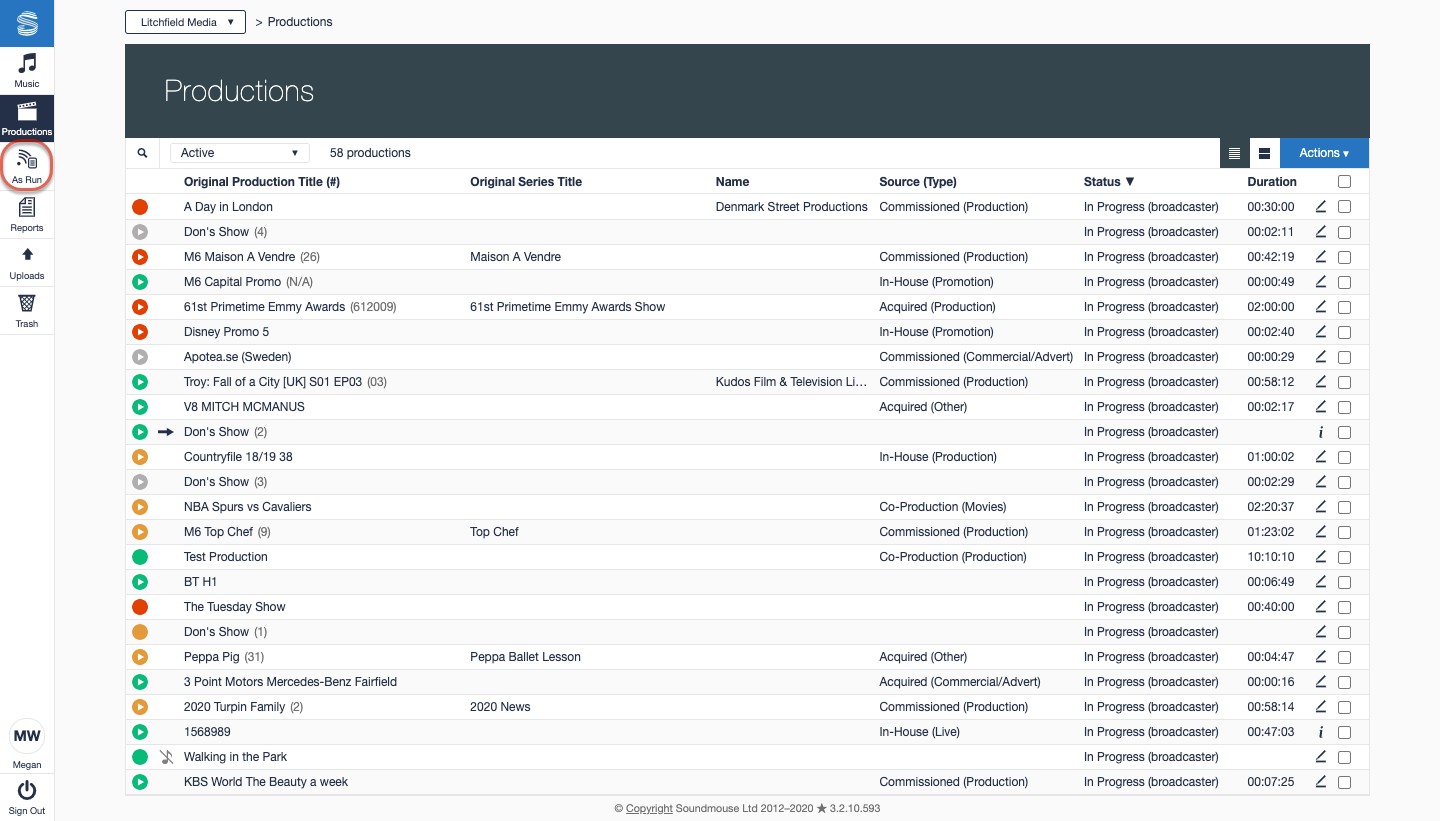Click the Productions breadcrumb
Image resolution: width=1440 pixels, height=821 pixels.
click(x=300, y=22)
